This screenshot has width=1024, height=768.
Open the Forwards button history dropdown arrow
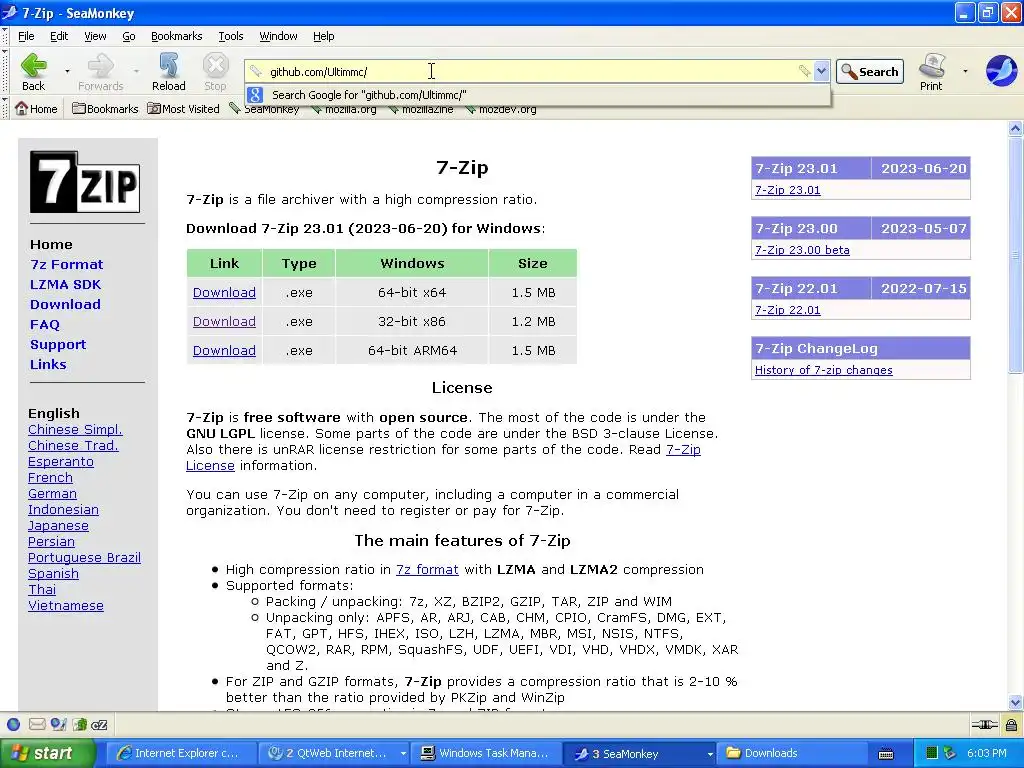click(136, 71)
